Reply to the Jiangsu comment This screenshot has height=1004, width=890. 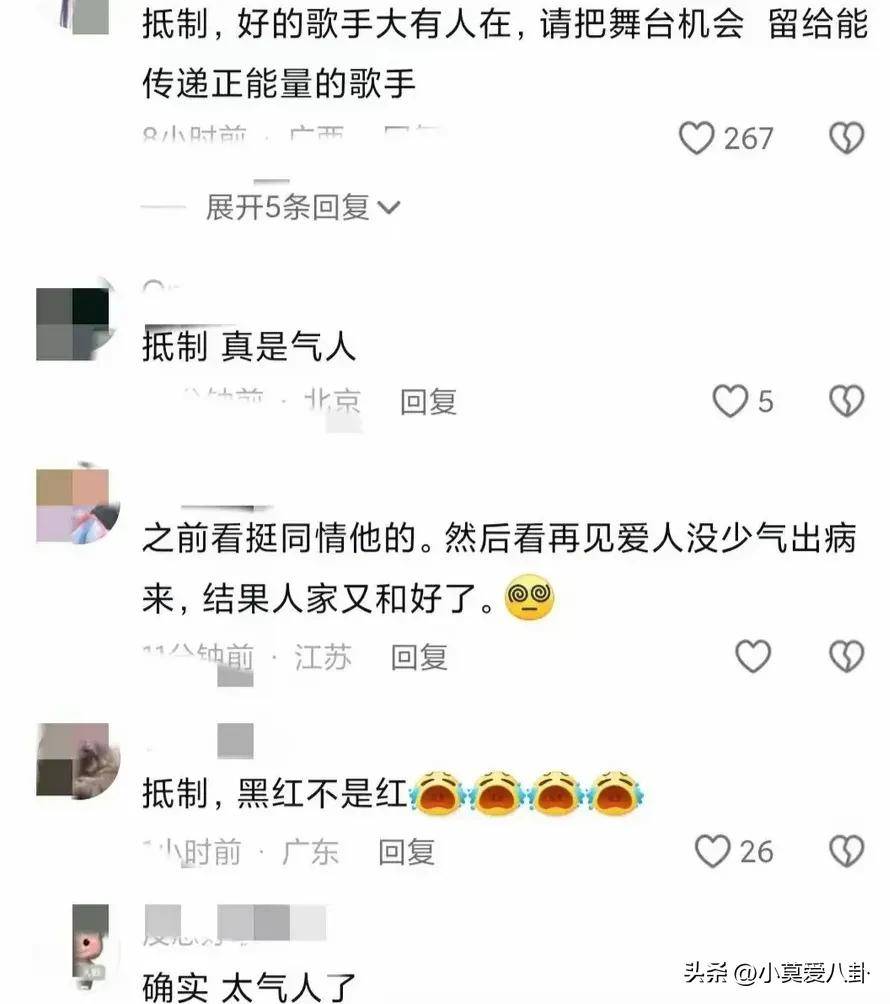pyautogui.click(x=419, y=658)
